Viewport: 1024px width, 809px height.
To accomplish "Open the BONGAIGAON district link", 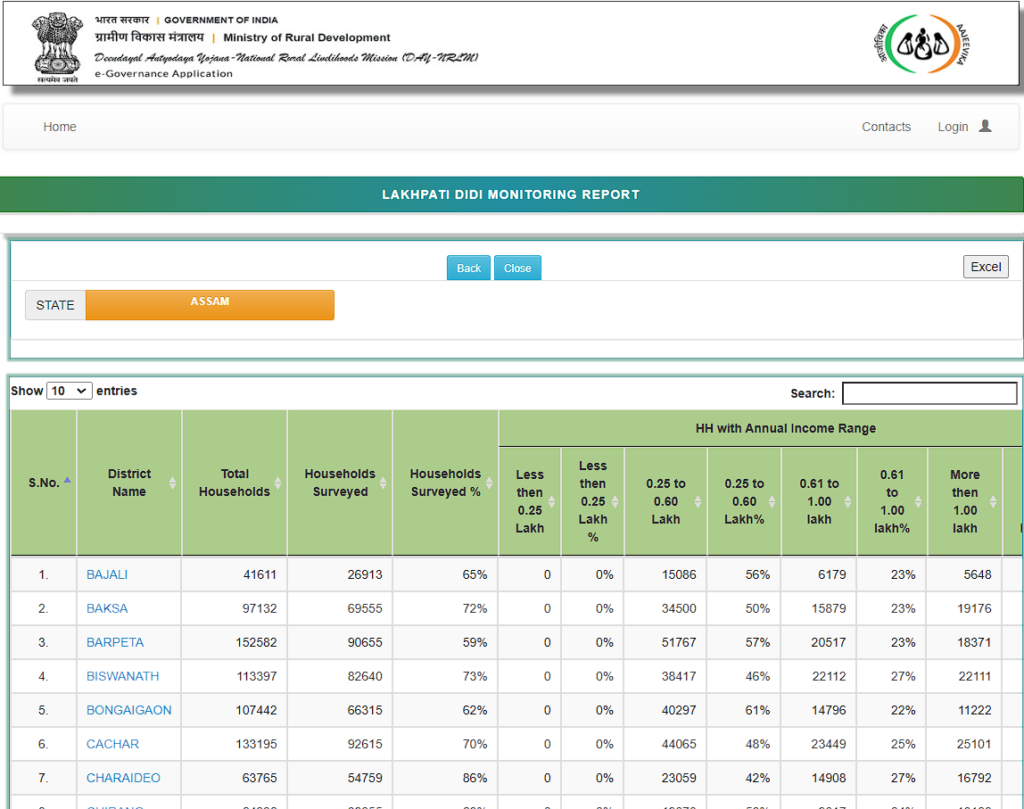I will click(129, 710).
